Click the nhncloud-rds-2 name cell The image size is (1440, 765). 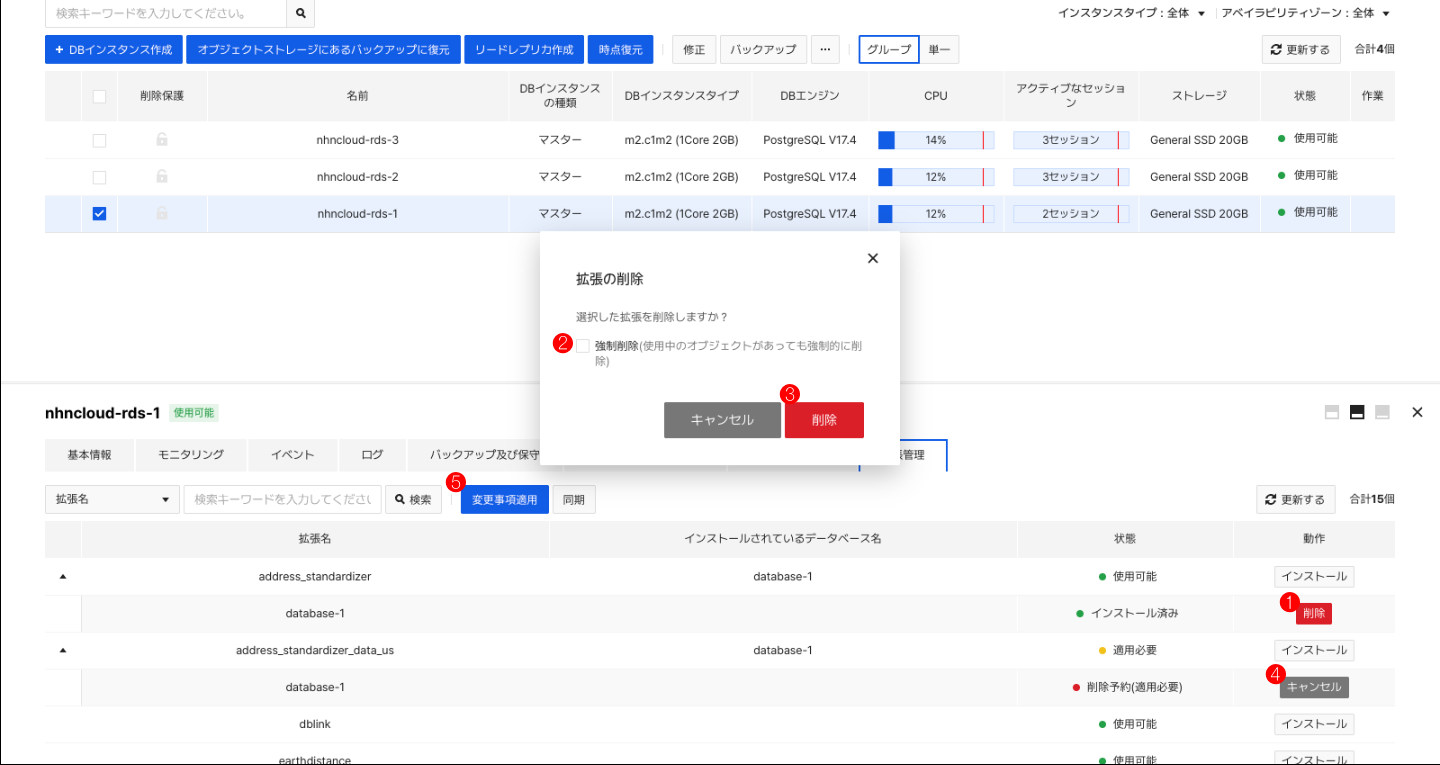[x=358, y=177]
